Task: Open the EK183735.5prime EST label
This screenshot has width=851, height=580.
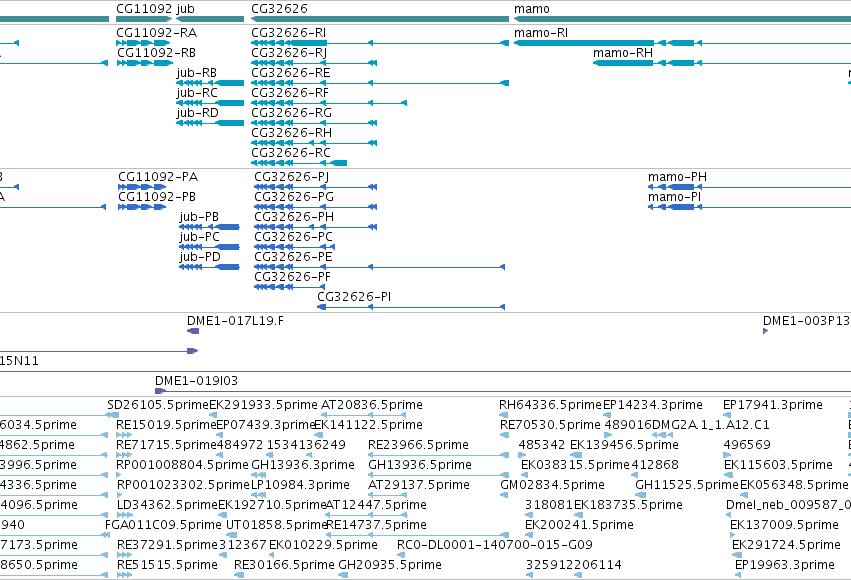Action: coord(628,505)
